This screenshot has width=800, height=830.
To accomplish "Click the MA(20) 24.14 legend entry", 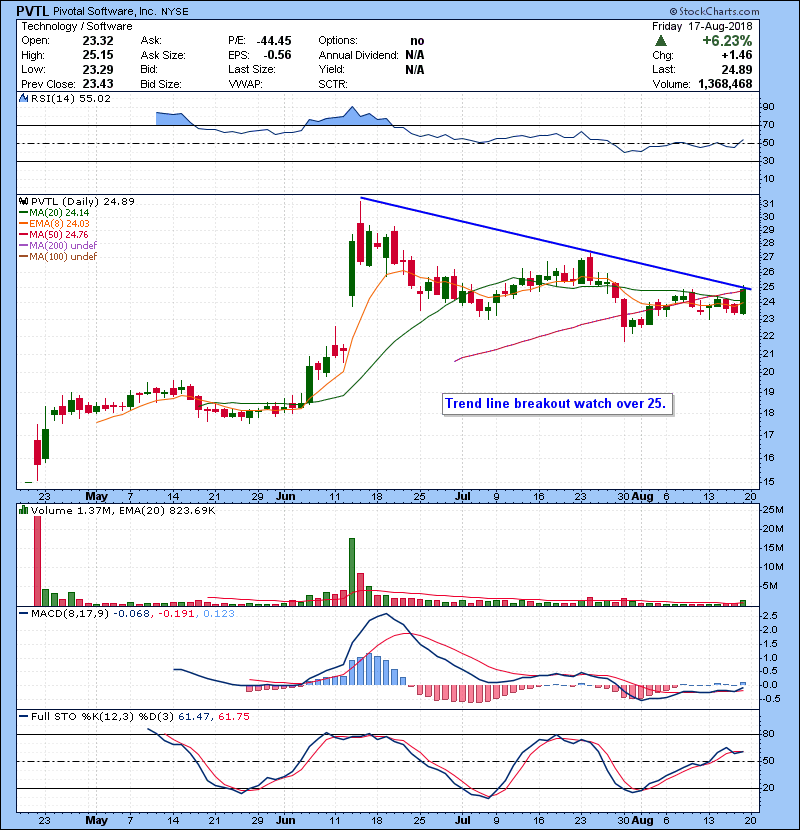I will (x=54, y=212).
